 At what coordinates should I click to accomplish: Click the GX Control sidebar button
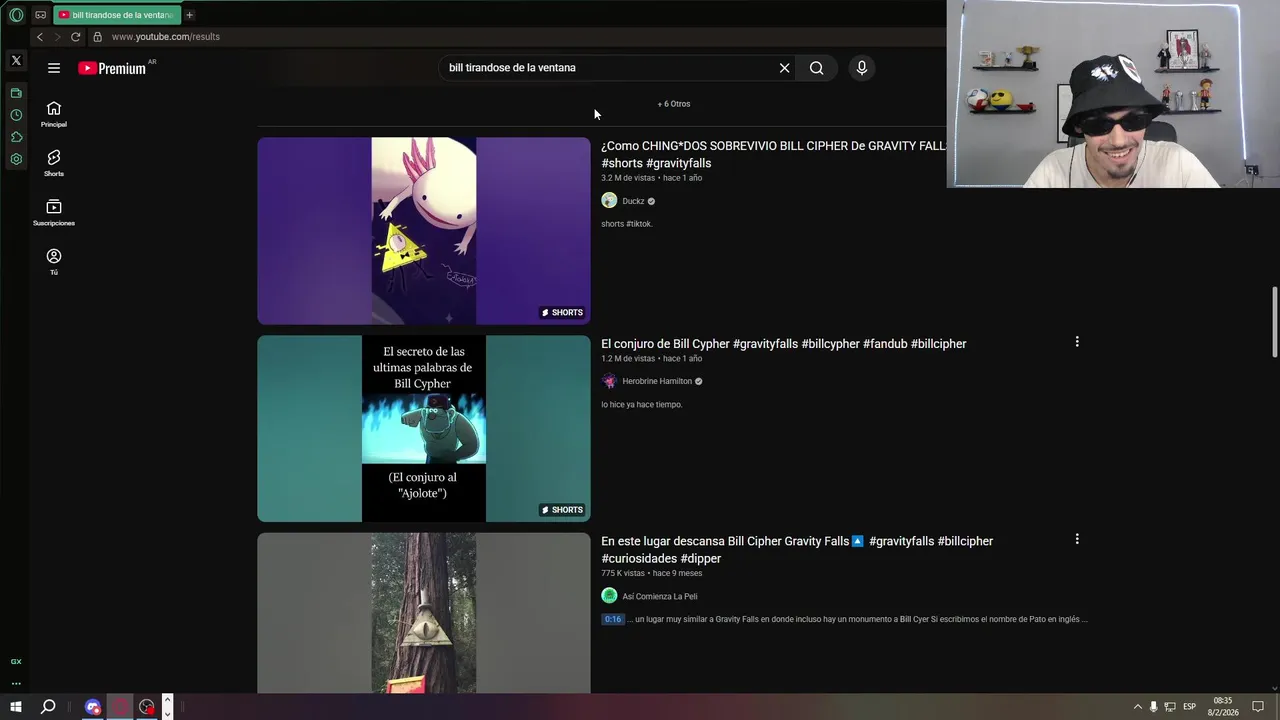coord(16,661)
